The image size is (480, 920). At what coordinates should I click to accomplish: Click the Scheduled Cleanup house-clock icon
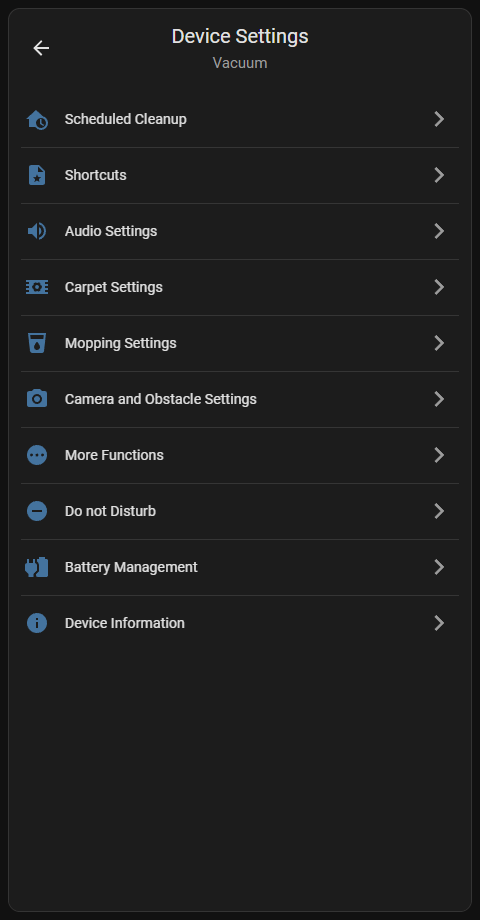(x=37, y=120)
